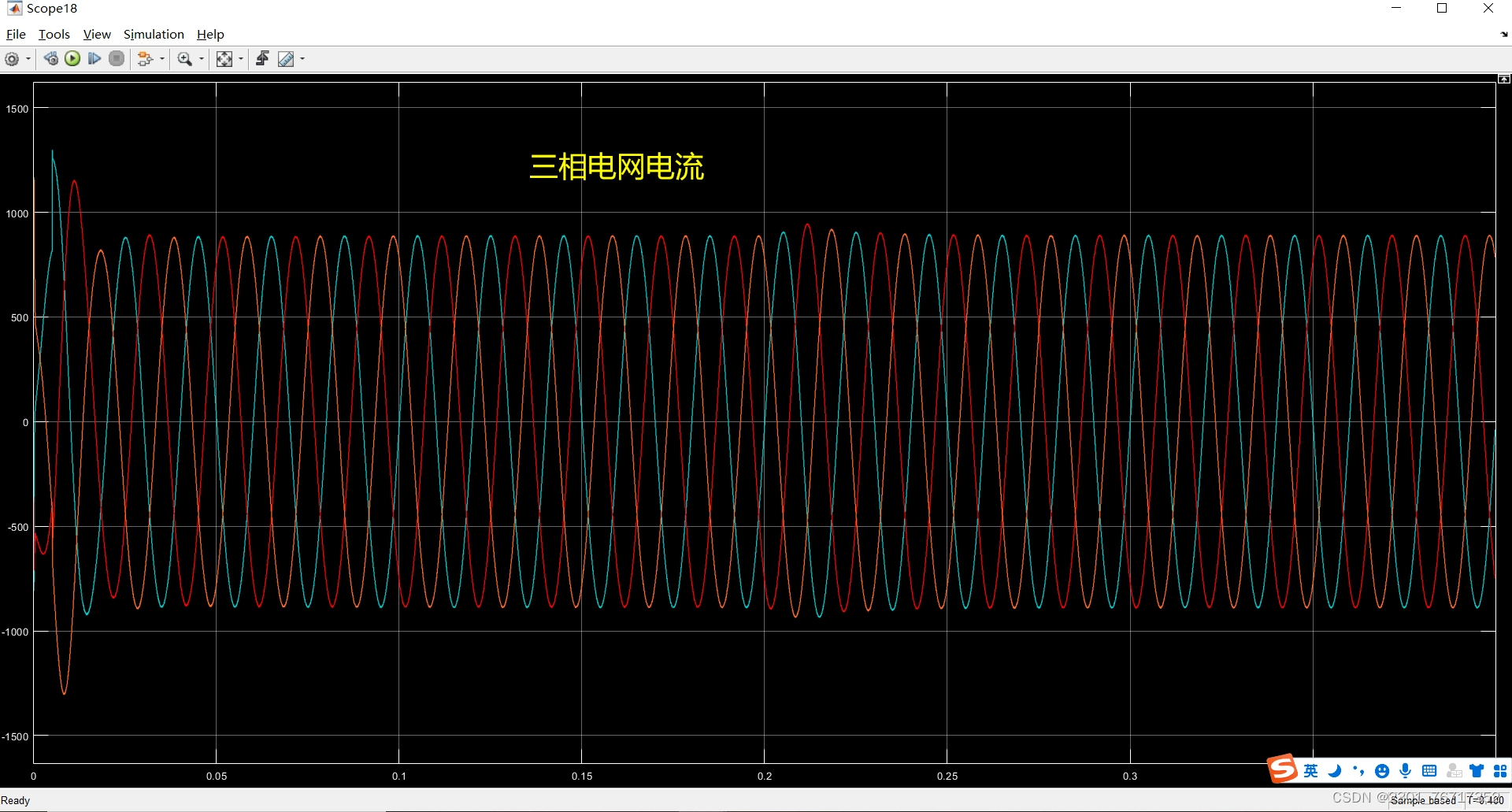Click the -1500 y-axis tick label
This screenshot has height=812, width=1512.
pyautogui.click(x=15, y=736)
